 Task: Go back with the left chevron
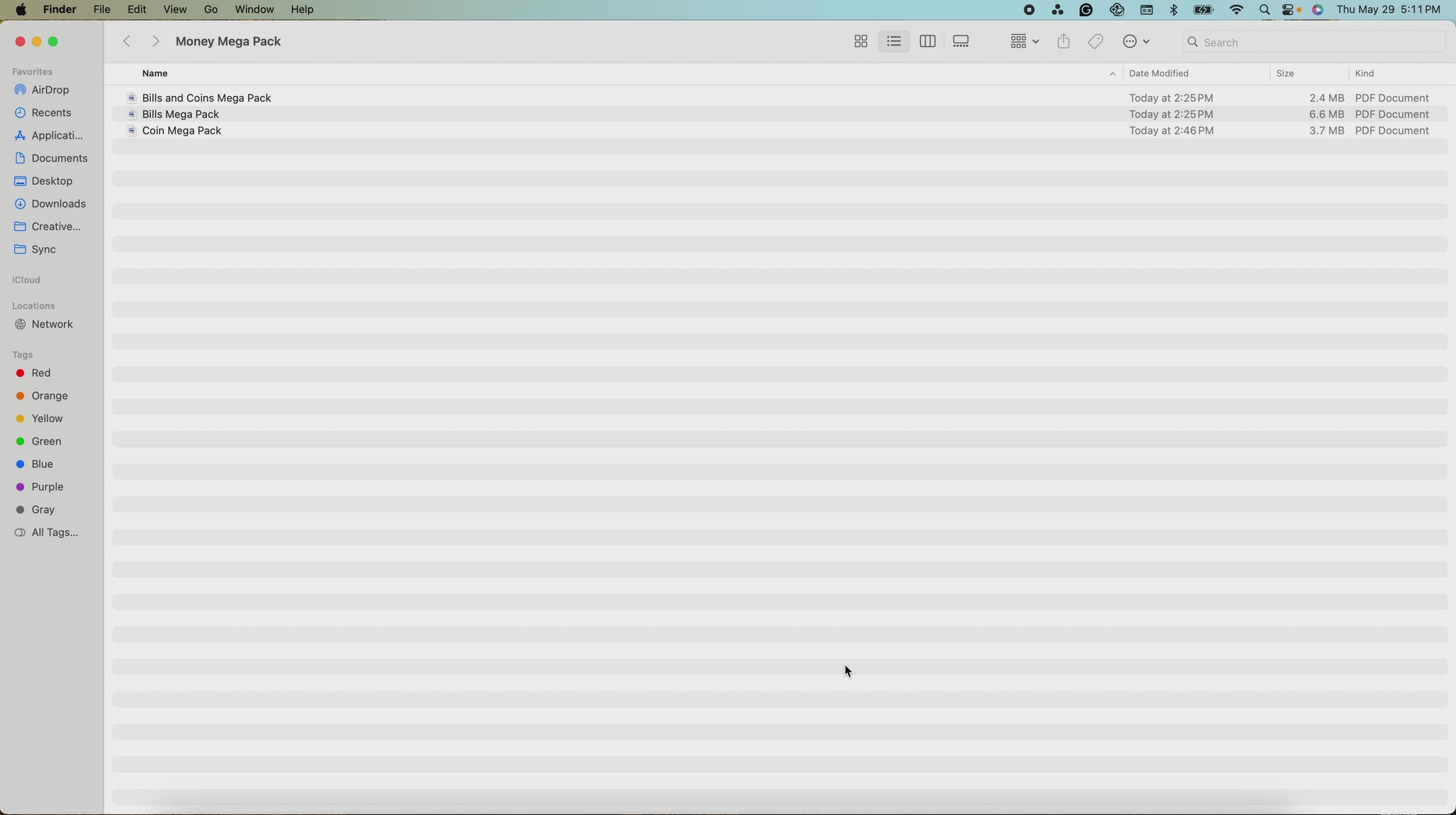click(127, 42)
